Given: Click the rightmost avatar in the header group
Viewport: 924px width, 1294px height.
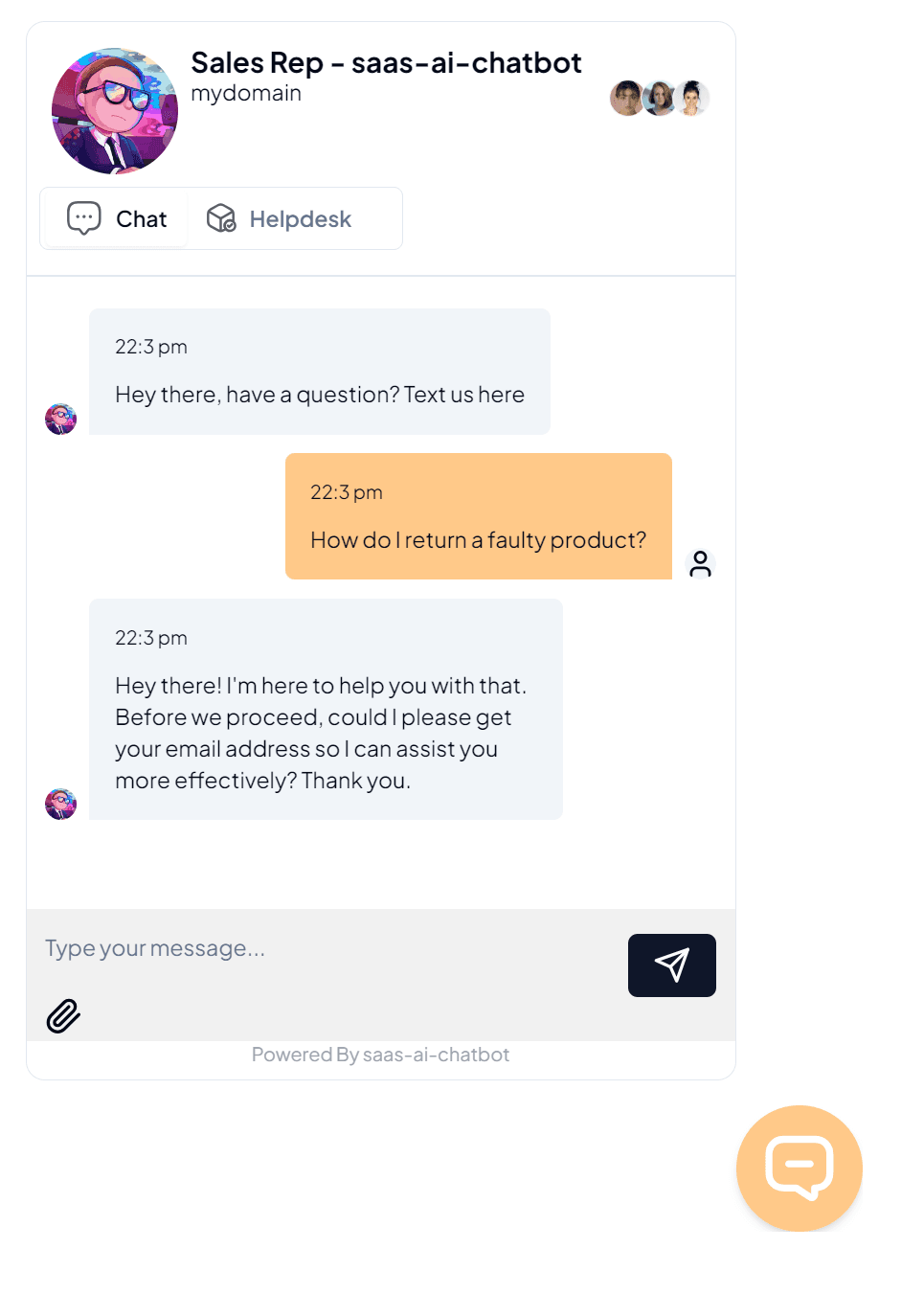Looking at the screenshot, I should coord(692,98).
